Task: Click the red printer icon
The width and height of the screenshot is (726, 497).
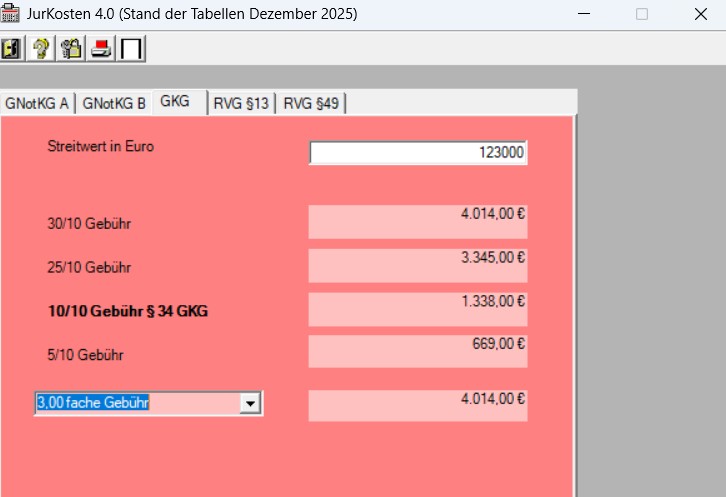Action: pyautogui.click(x=102, y=49)
